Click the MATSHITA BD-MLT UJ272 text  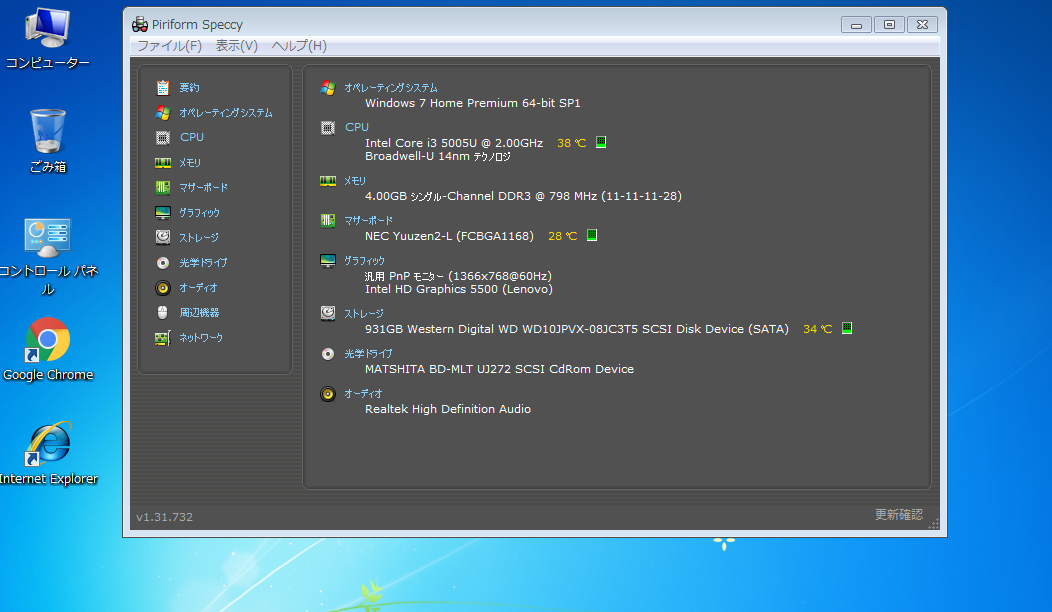click(499, 369)
